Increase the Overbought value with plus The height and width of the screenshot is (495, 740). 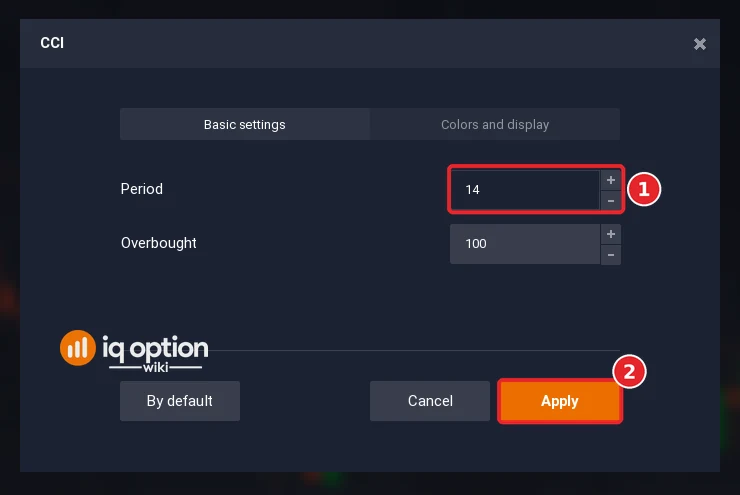(x=611, y=234)
